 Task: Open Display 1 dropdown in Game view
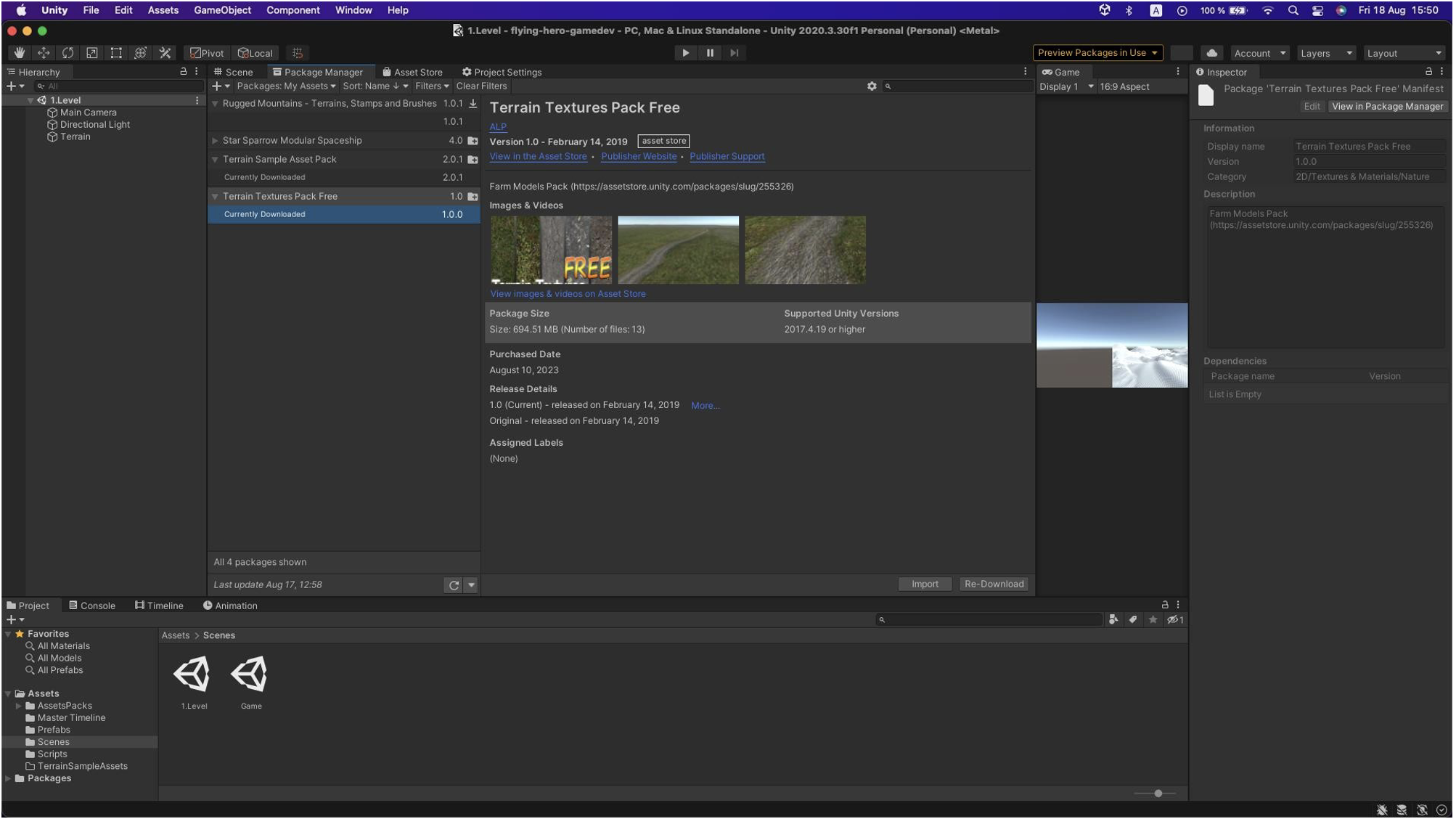coord(1066,86)
